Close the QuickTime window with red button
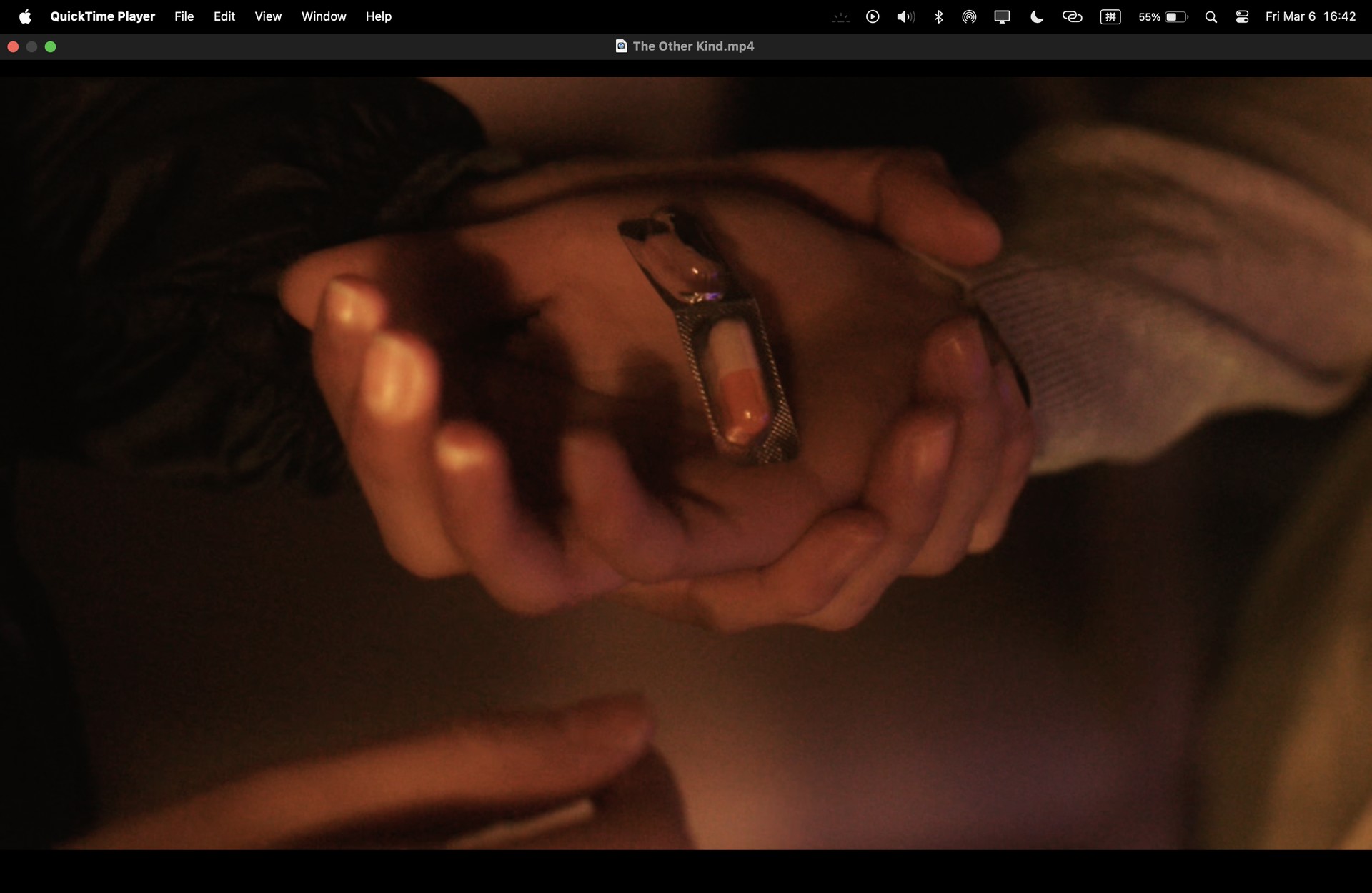 coord(13,46)
